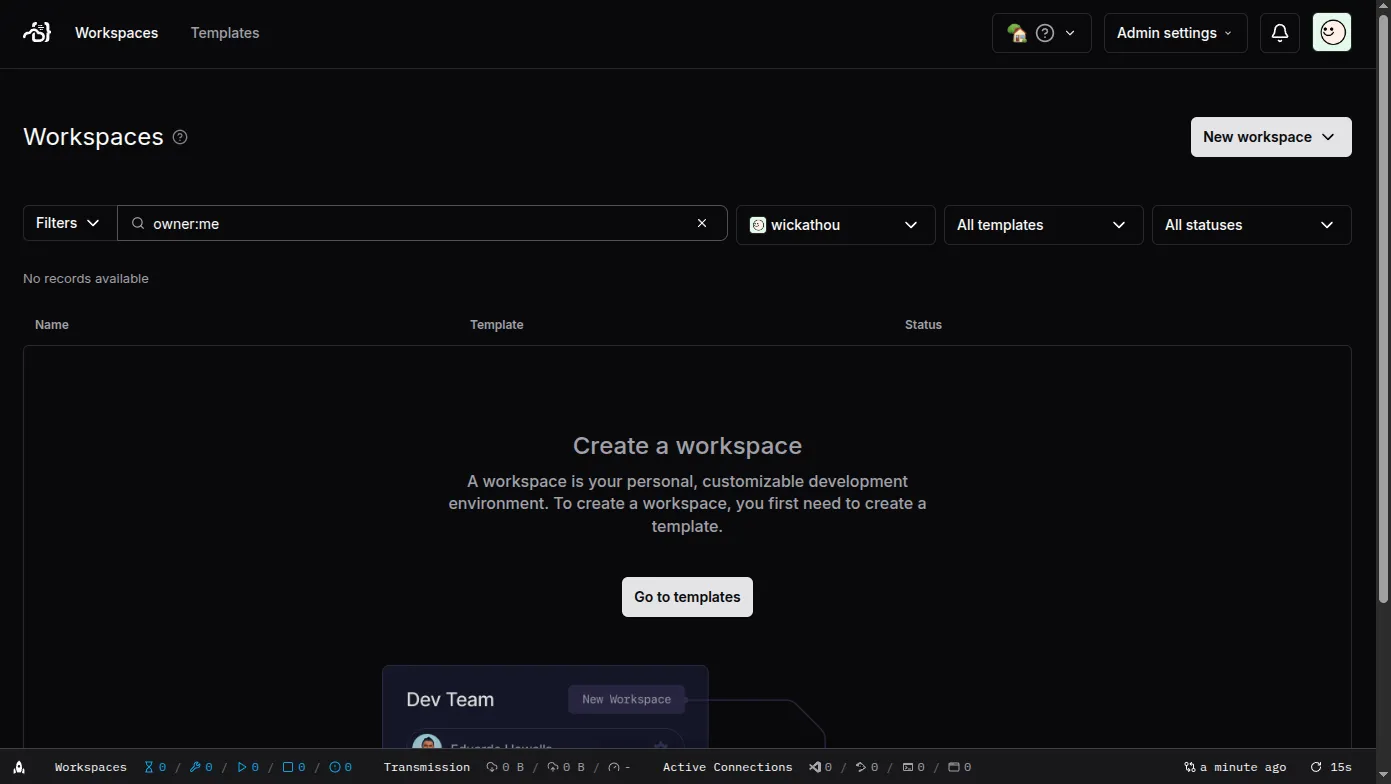Viewport: 1391px width, 784px height.
Task: Click the user avatar smiley icon
Action: [x=1331, y=32]
